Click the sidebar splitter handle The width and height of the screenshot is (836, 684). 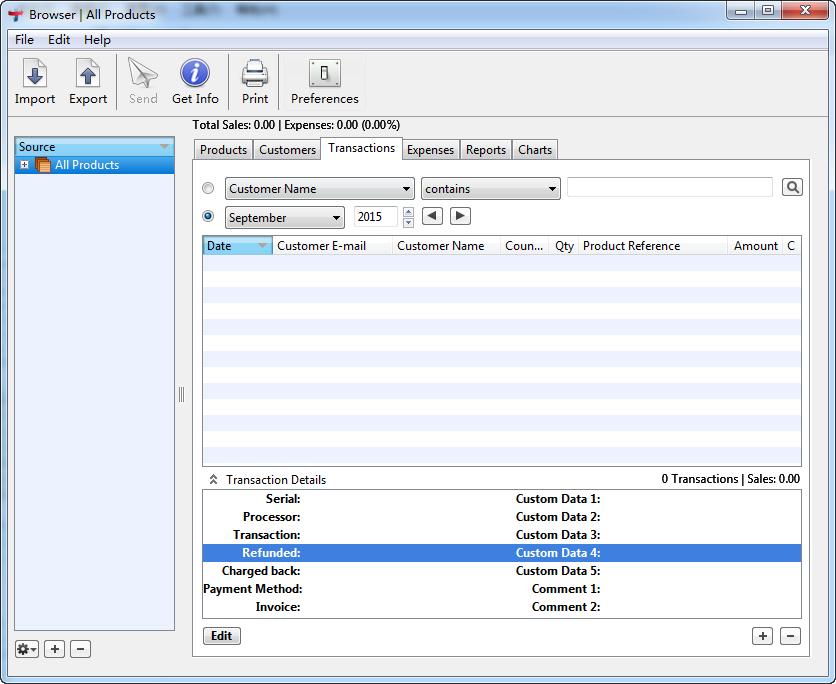click(x=181, y=395)
